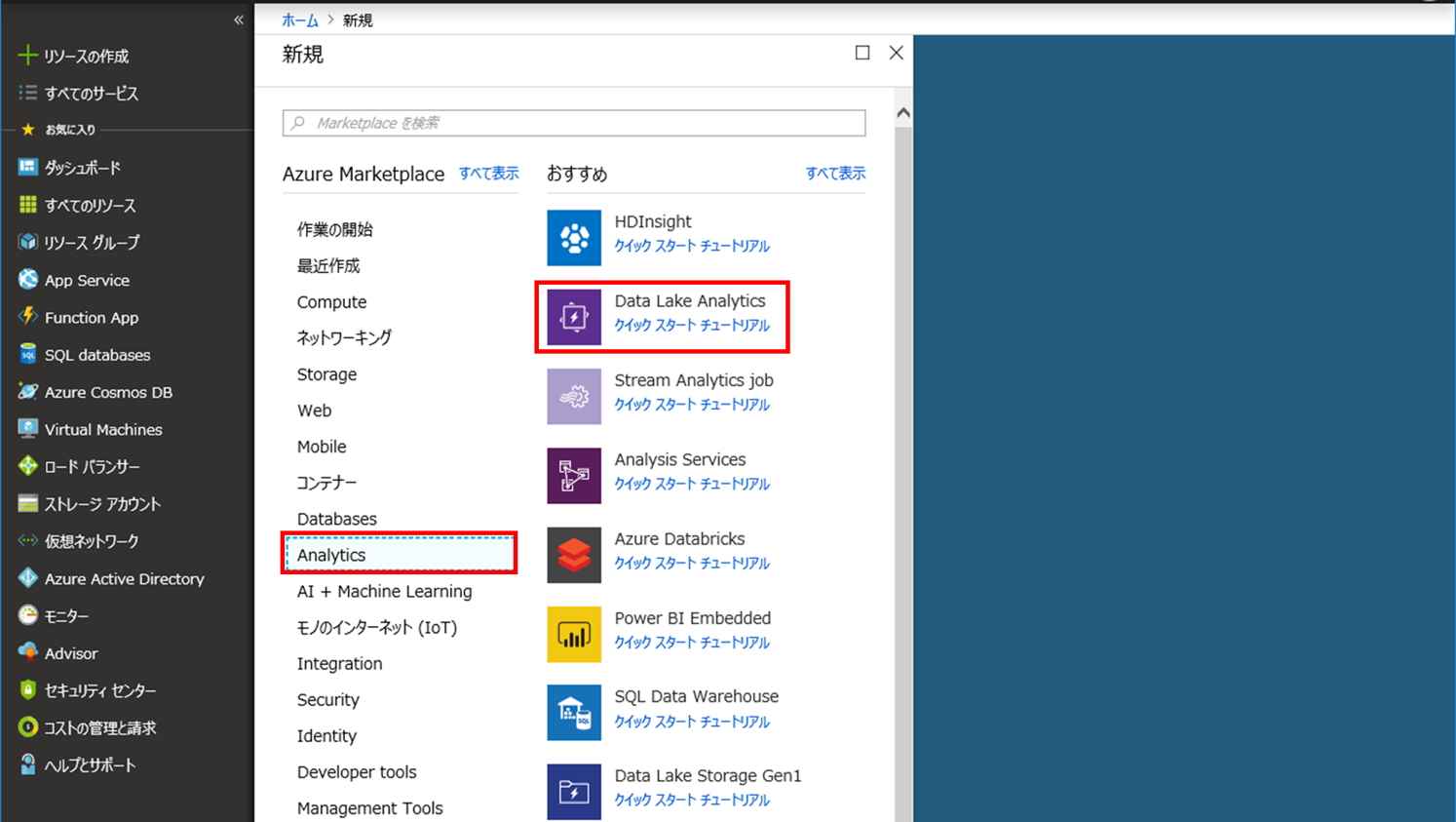The image size is (1456, 822).
Task: Open HDInsight quick start tutorial link
Action: point(692,246)
